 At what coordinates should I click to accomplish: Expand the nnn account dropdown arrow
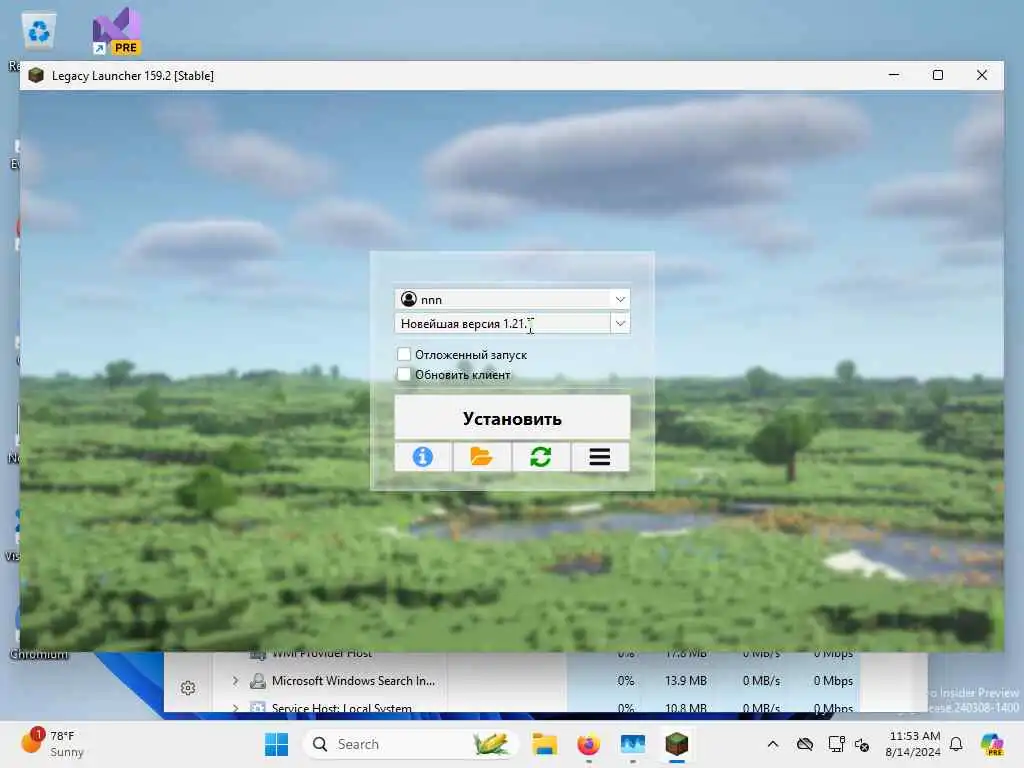[620, 299]
